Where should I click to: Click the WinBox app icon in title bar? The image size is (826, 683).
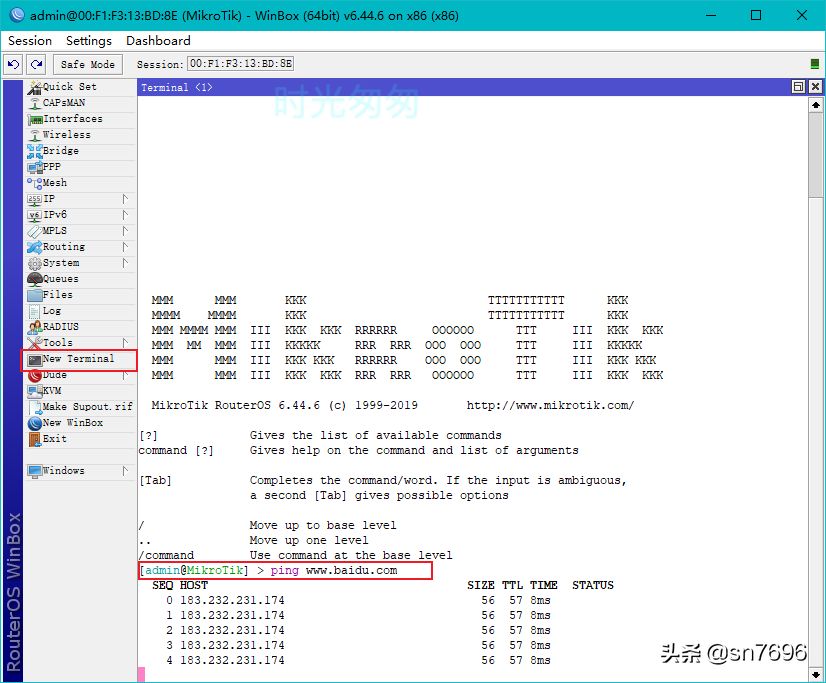point(17,15)
